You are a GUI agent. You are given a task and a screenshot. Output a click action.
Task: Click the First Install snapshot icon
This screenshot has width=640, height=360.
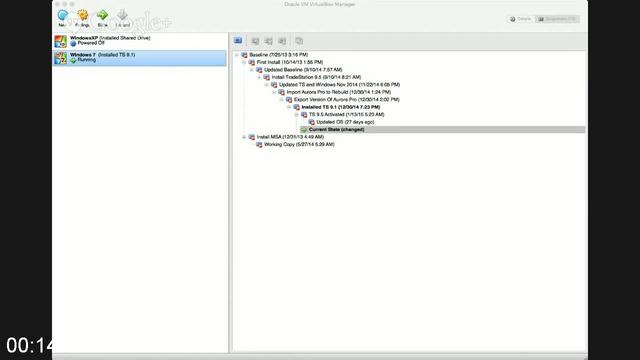[252, 62]
